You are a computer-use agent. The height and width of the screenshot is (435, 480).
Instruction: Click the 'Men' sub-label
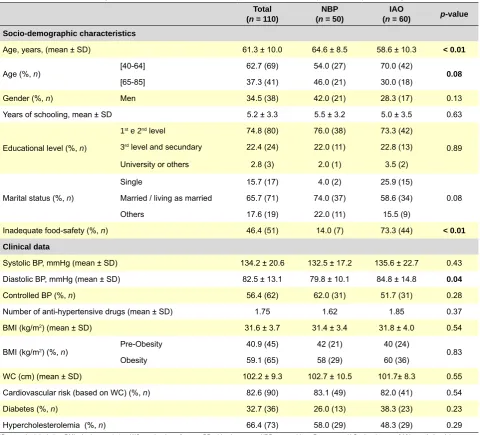point(128,98)
